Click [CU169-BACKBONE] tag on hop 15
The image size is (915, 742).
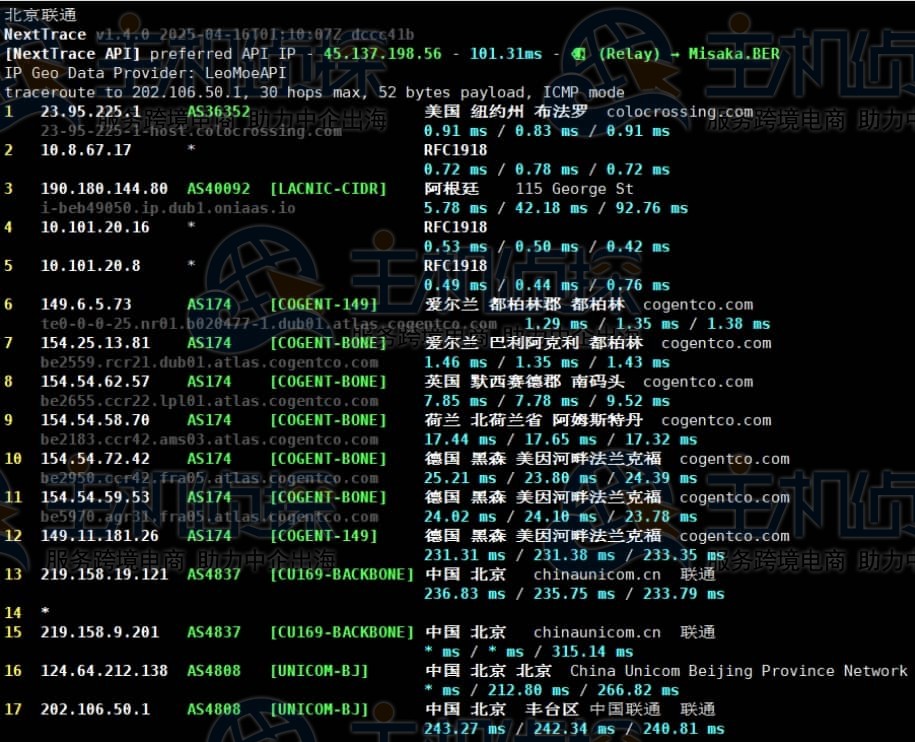tap(341, 632)
